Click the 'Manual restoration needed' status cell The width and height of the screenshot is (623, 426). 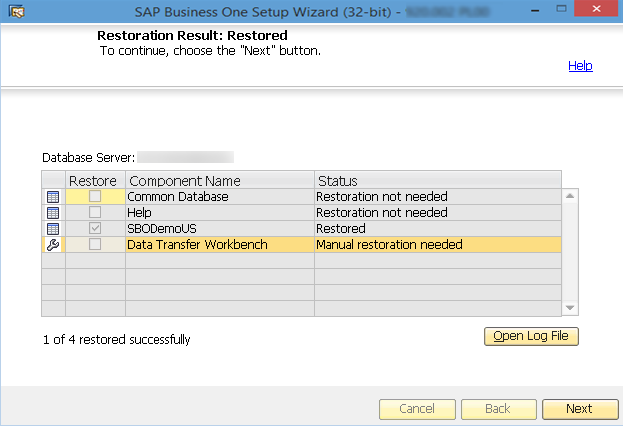(438, 245)
